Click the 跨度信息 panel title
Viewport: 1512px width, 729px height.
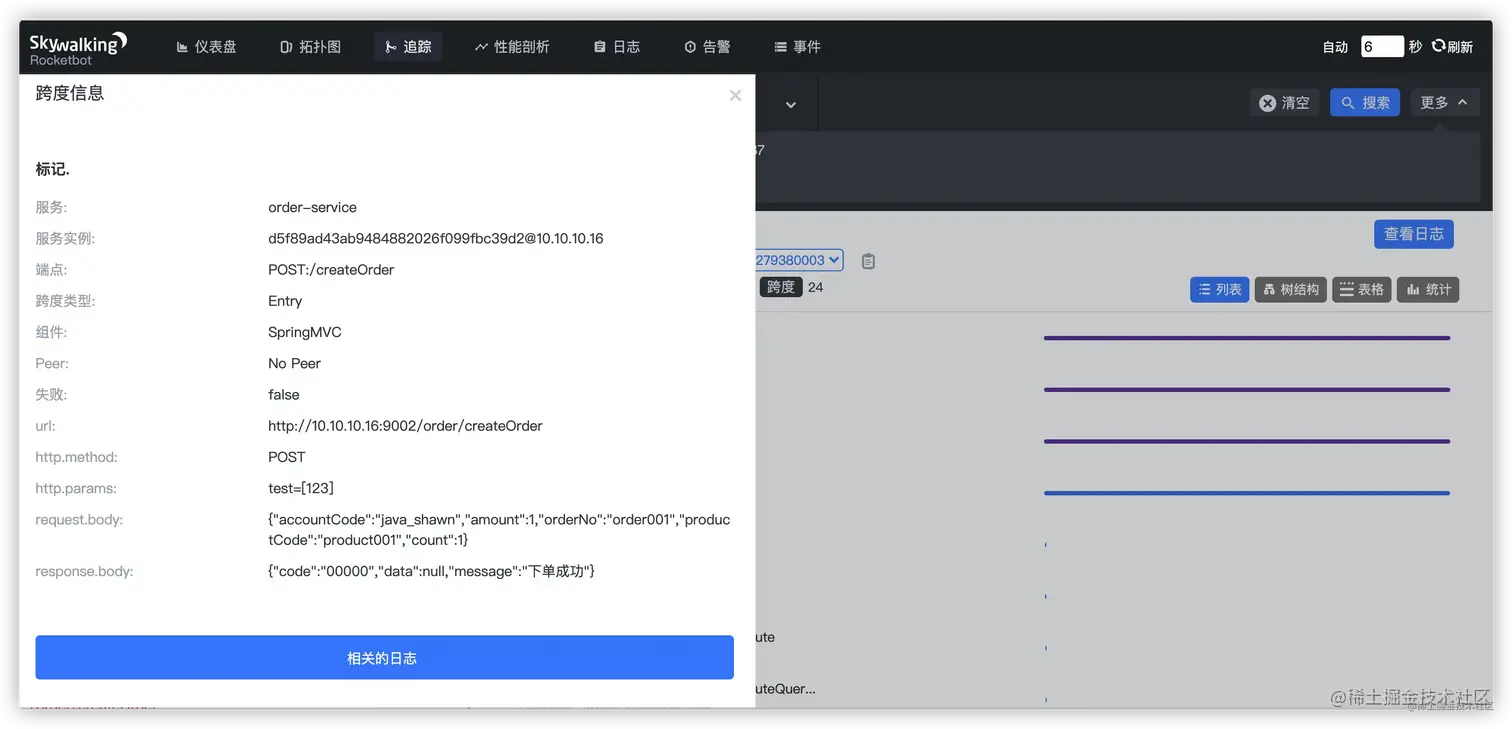[70, 93]
